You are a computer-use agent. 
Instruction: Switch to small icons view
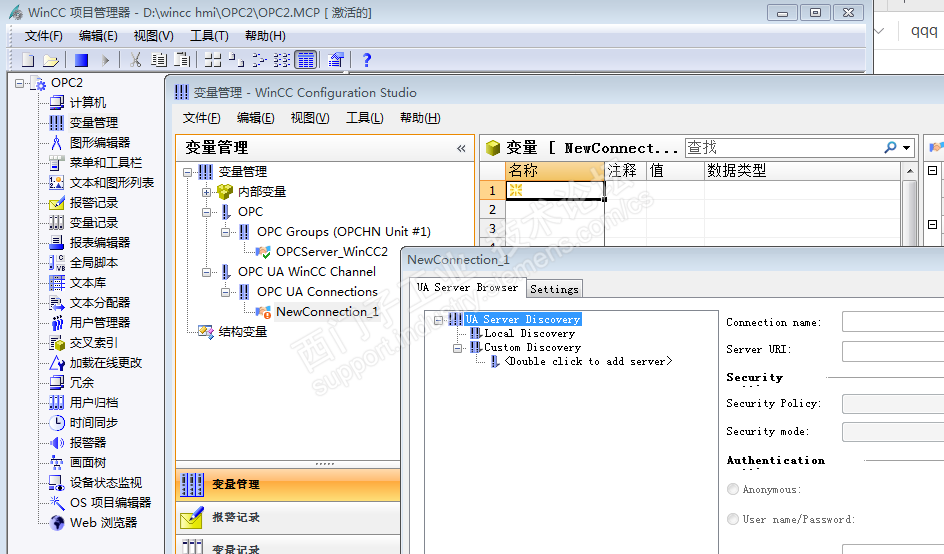237,60
